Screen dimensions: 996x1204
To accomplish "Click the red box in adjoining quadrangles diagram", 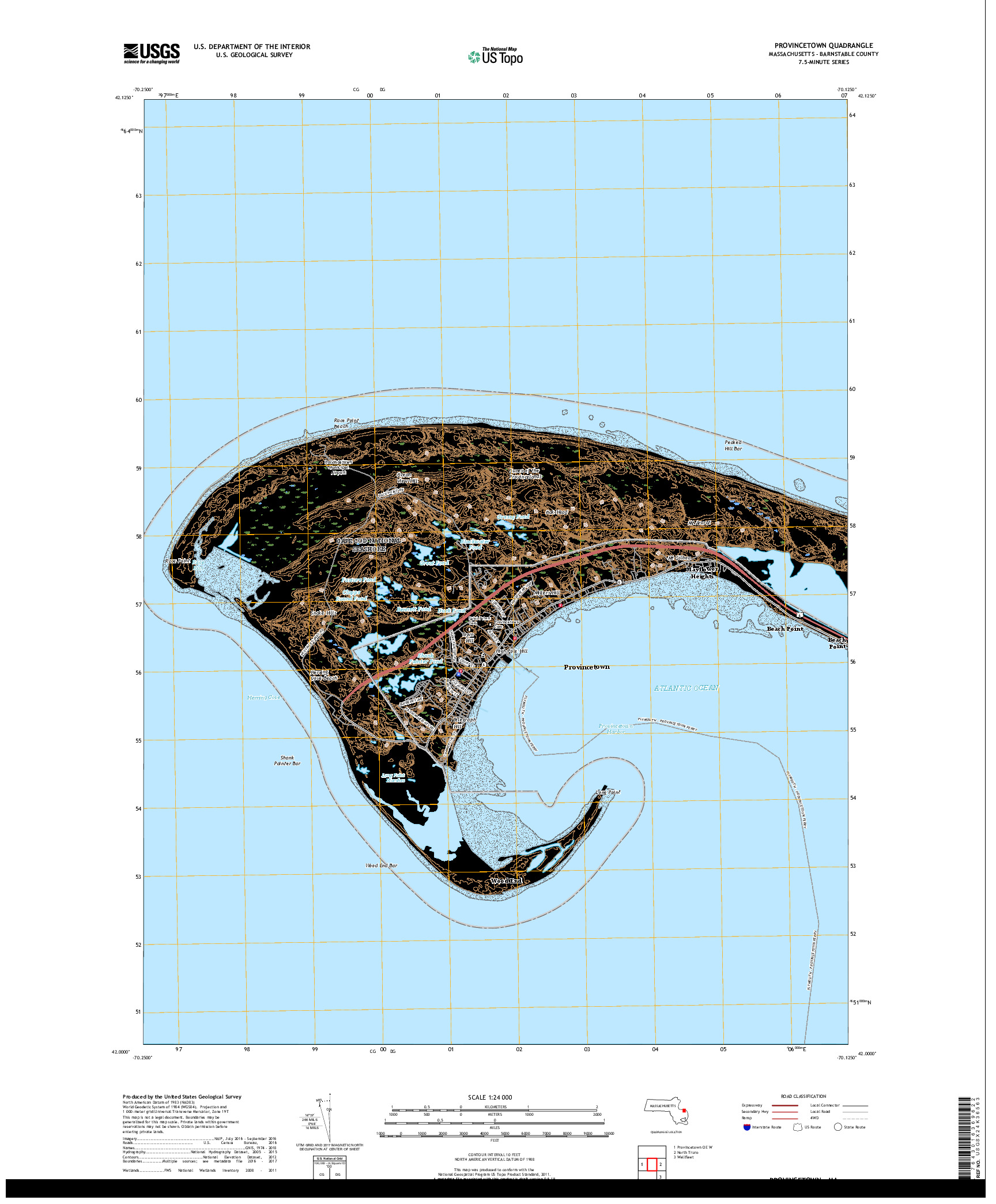I will pyautogui.click(x=652, y=1164).
